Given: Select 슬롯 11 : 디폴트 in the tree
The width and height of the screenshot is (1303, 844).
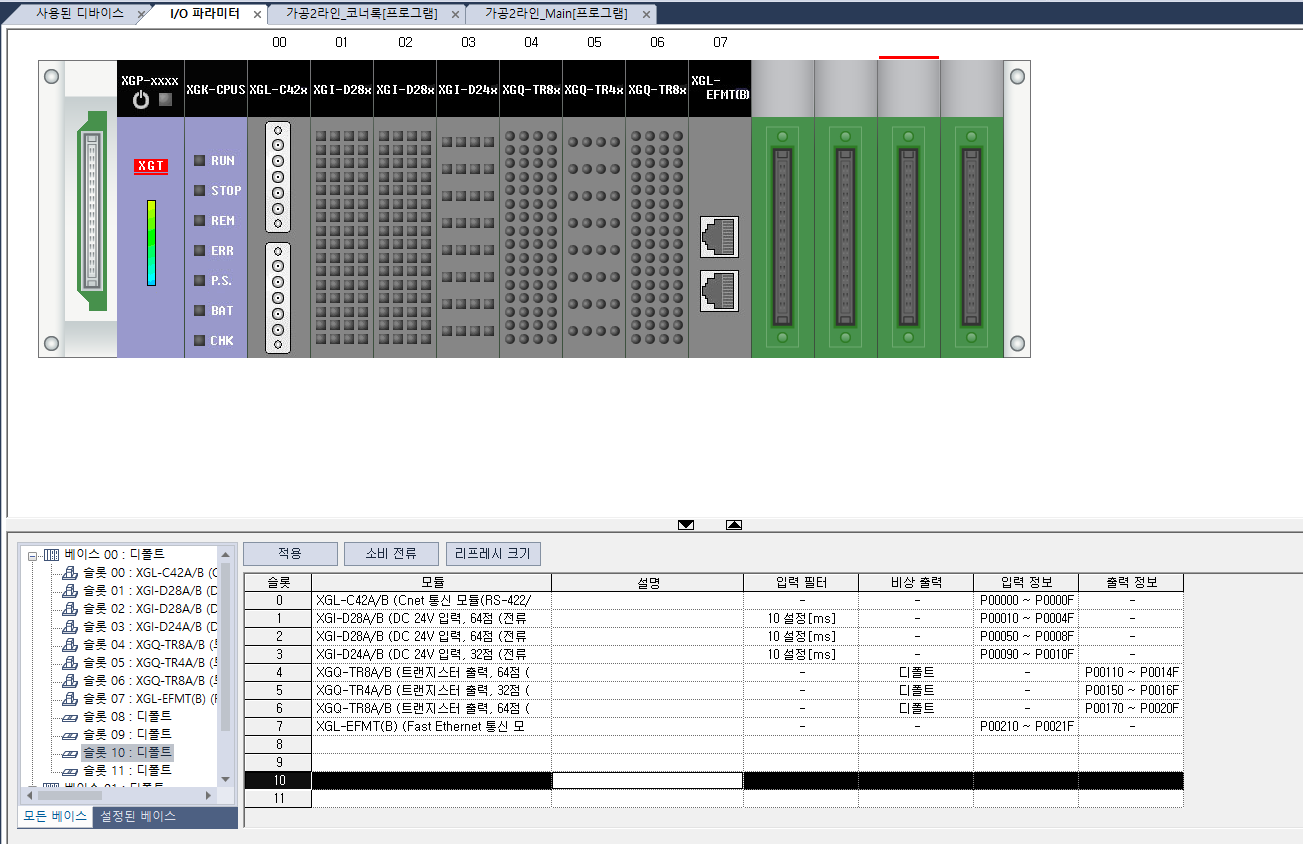Looking at the screenshot, I should (127, 770).
